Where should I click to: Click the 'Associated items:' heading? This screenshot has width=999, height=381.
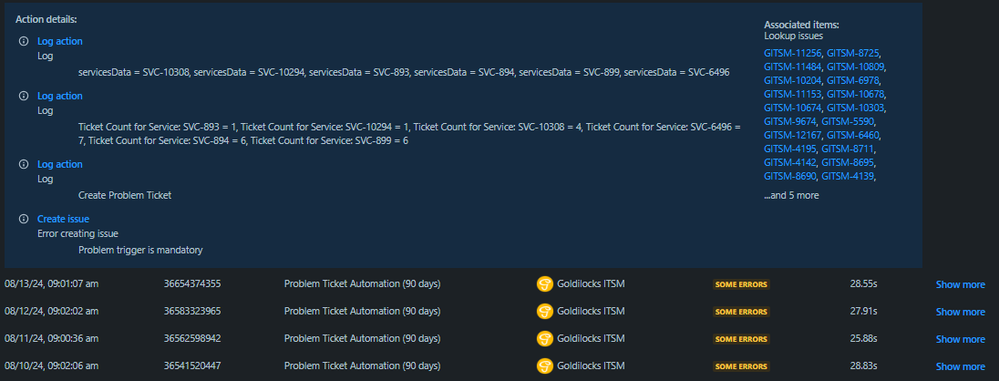click(x=801, y=25)
